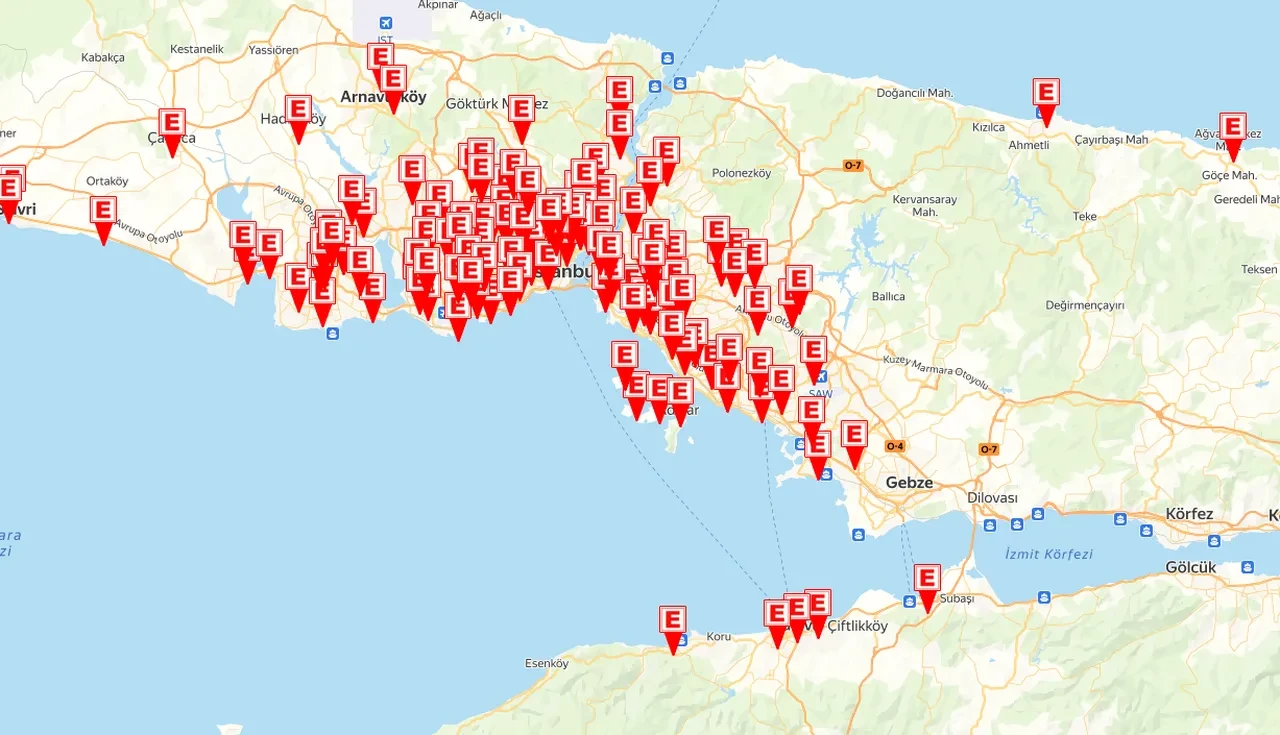Click the Değirmençayırı label
Image resolution: width=1280 pixels, height=735 pixels.
click(x=1085, y=305)
